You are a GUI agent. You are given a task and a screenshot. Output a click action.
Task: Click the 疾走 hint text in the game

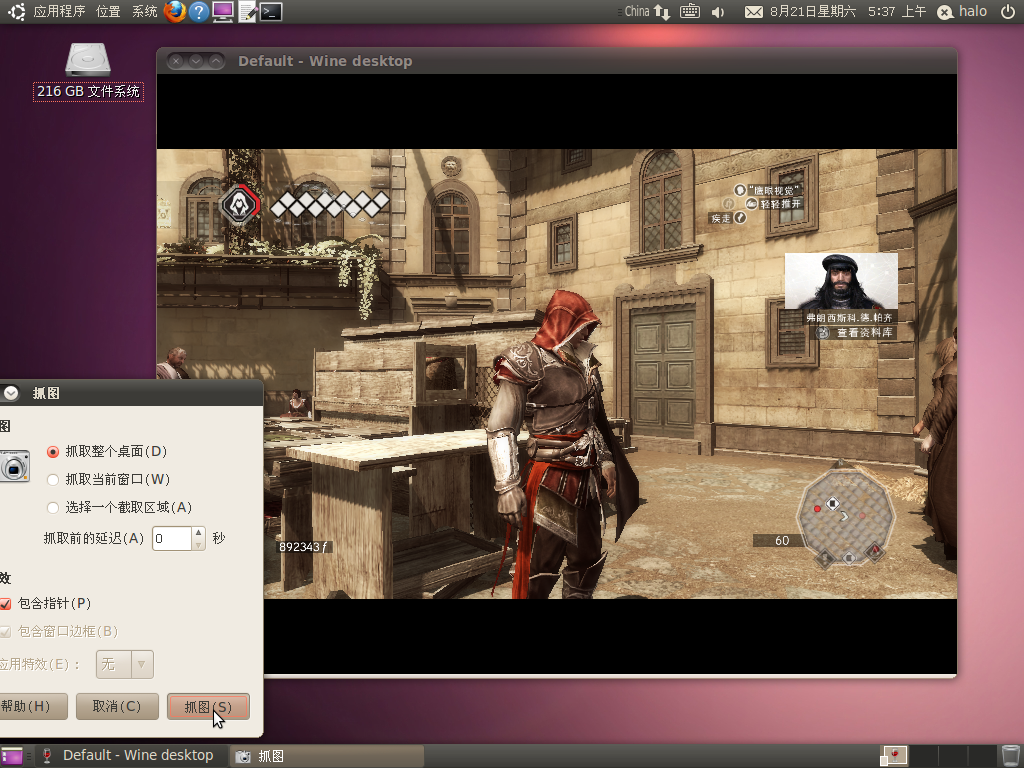click(x=721, y=218)
